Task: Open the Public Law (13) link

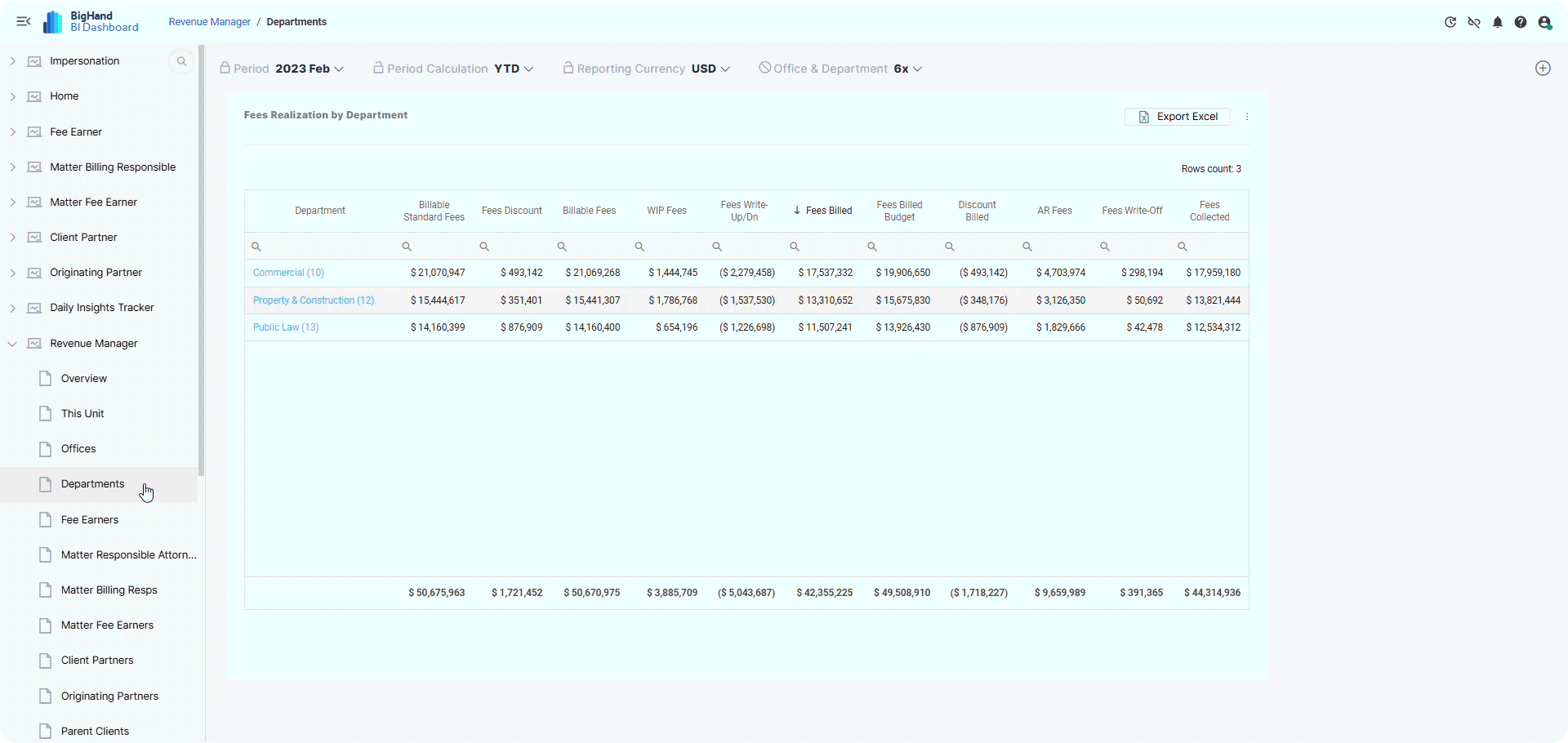Action: [286, 327]
